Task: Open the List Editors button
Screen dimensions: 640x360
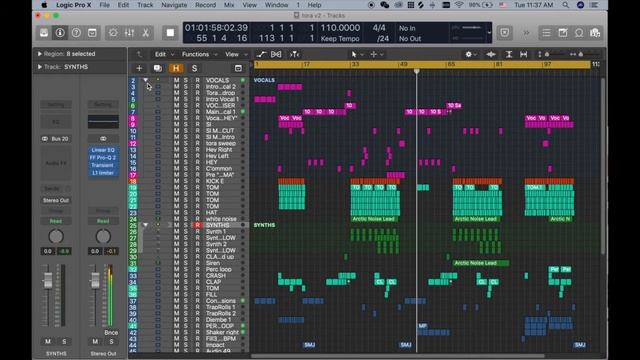Action: pos(546,33)
